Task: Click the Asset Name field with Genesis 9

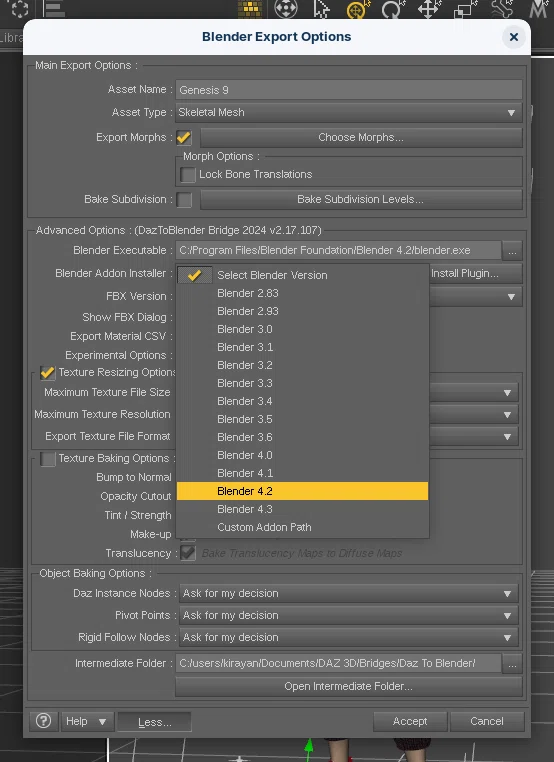Action: click(x=348, y=90)
